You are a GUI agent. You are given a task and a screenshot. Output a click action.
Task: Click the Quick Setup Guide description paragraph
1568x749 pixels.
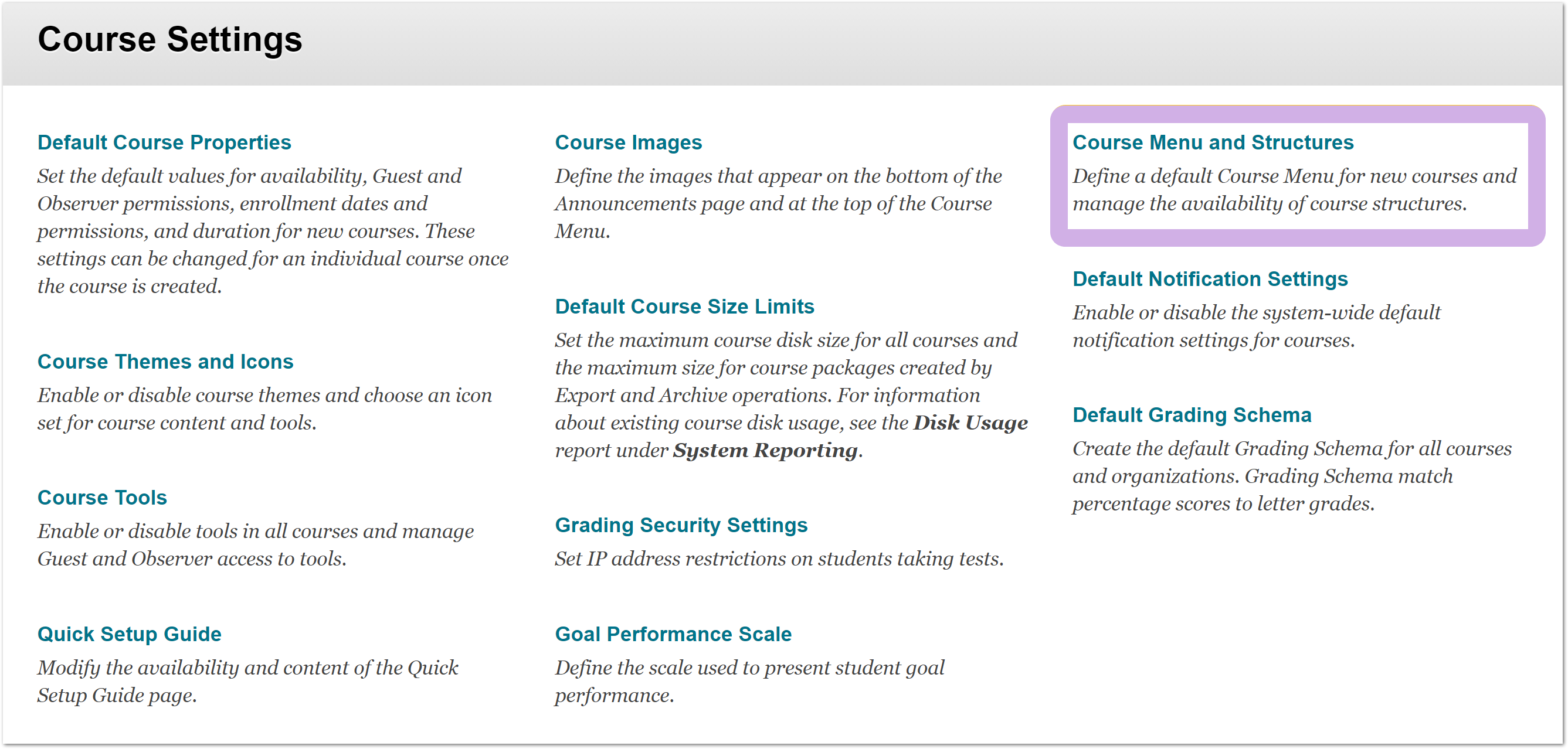pos(247,682)
